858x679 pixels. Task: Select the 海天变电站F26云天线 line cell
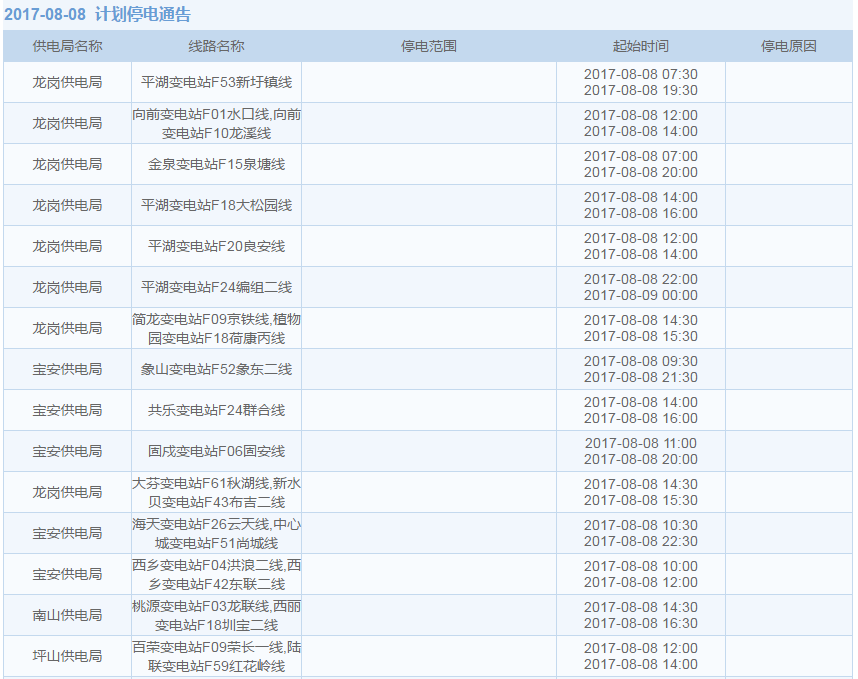coord(216,533)
